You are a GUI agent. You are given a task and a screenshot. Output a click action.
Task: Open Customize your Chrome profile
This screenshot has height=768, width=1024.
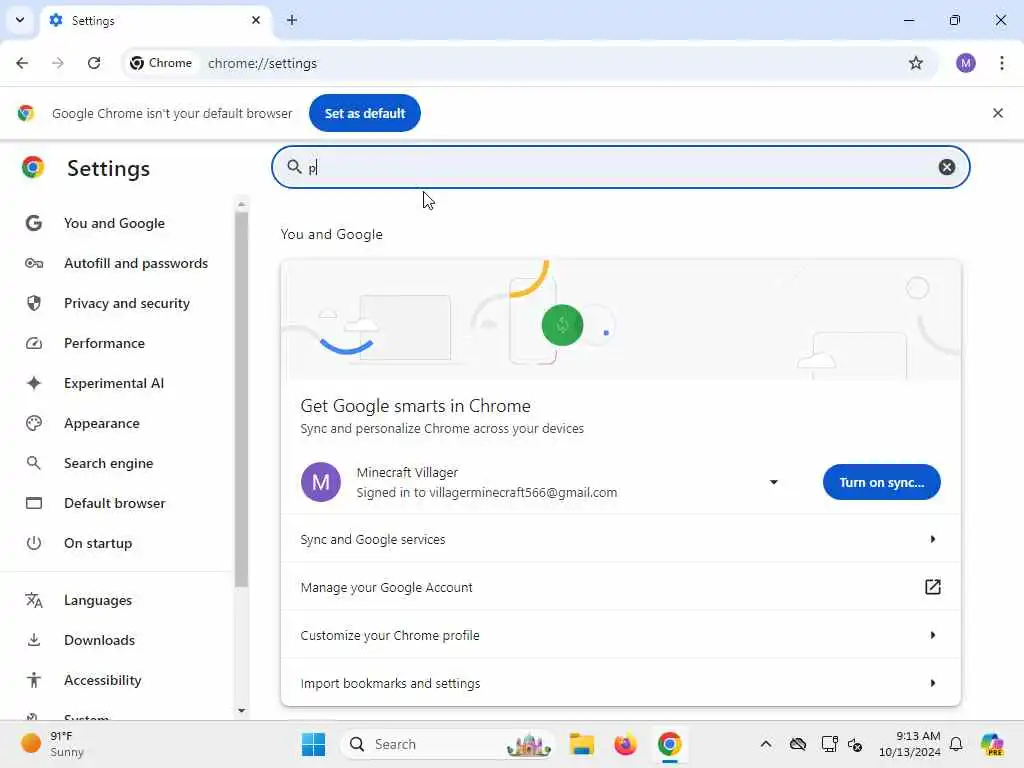pyautogui.click(x=620, y=635)
